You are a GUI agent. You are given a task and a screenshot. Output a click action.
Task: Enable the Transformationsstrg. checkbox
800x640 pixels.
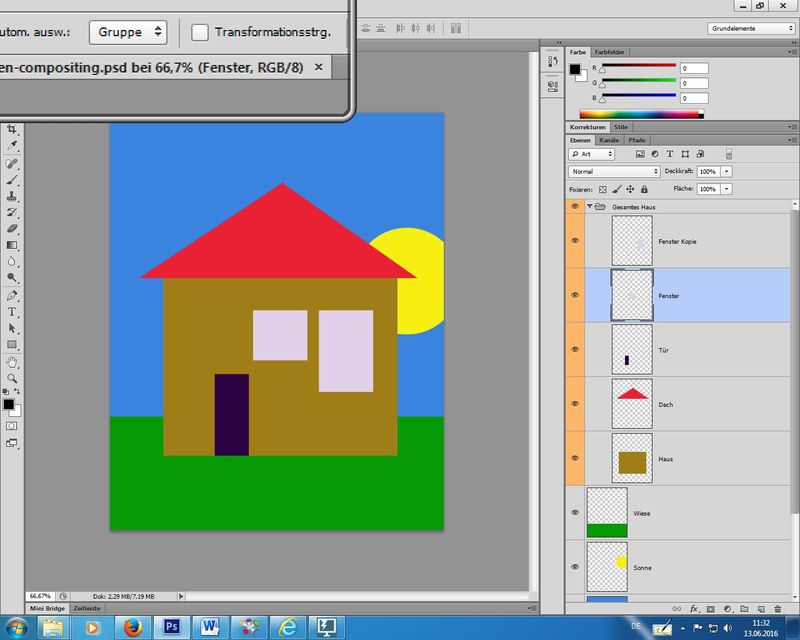point(200,32)
